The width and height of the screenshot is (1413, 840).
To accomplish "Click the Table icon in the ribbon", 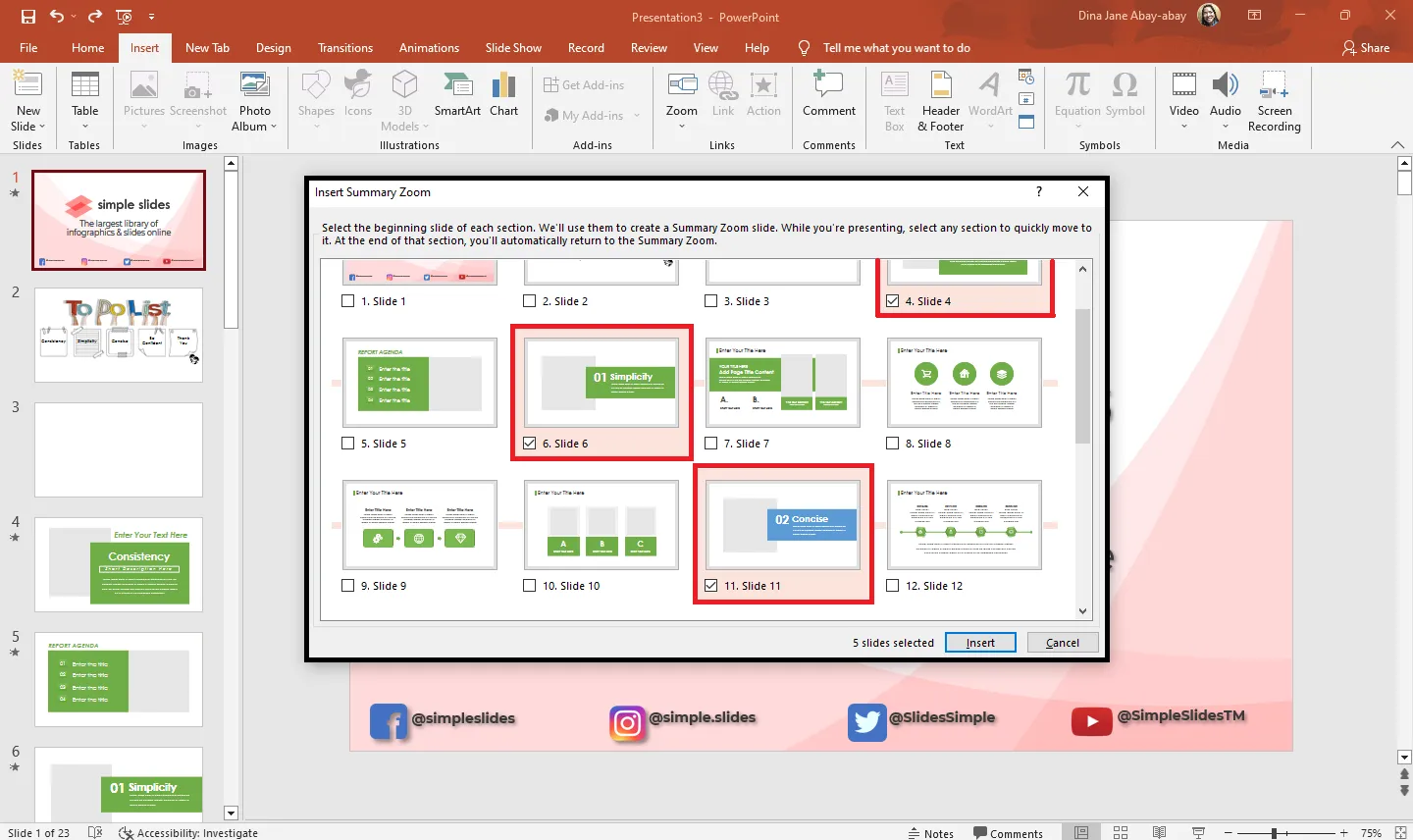I will (84, 87).
